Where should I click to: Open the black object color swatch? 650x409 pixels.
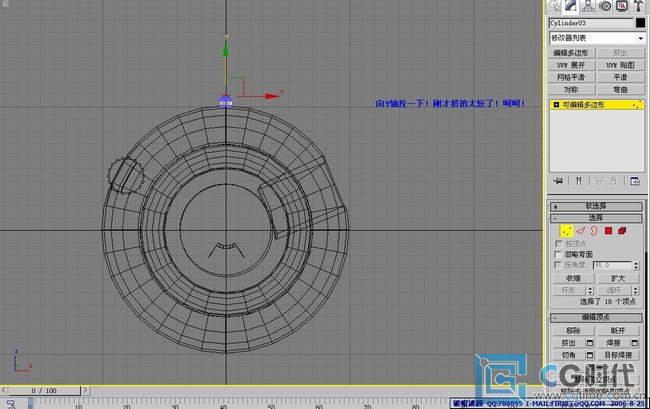(640, 23)
